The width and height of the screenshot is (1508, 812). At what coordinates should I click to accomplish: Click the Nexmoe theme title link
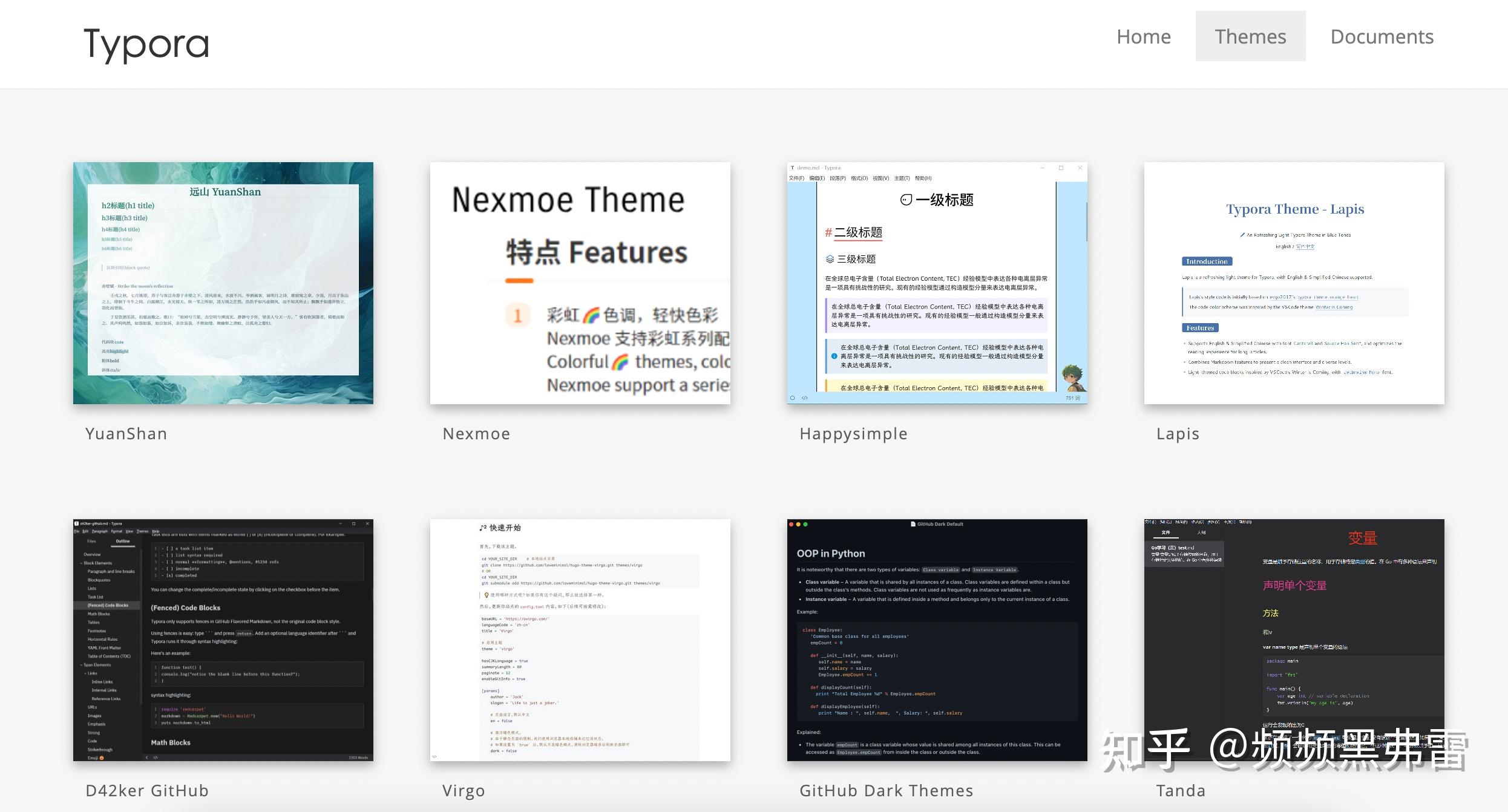pyautogui.click(x=476, y=434)
